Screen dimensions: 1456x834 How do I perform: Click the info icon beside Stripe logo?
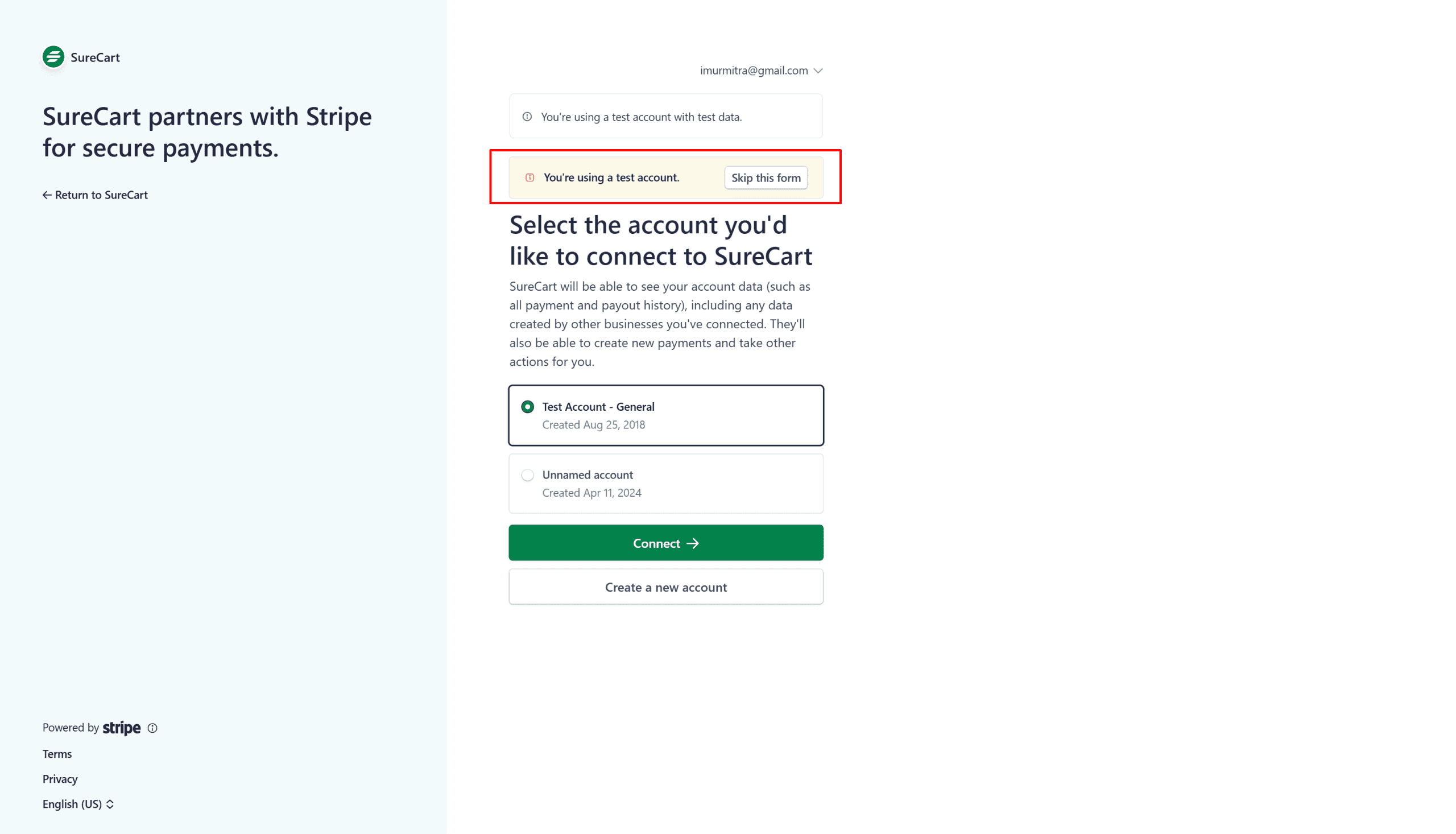point(152,728)
